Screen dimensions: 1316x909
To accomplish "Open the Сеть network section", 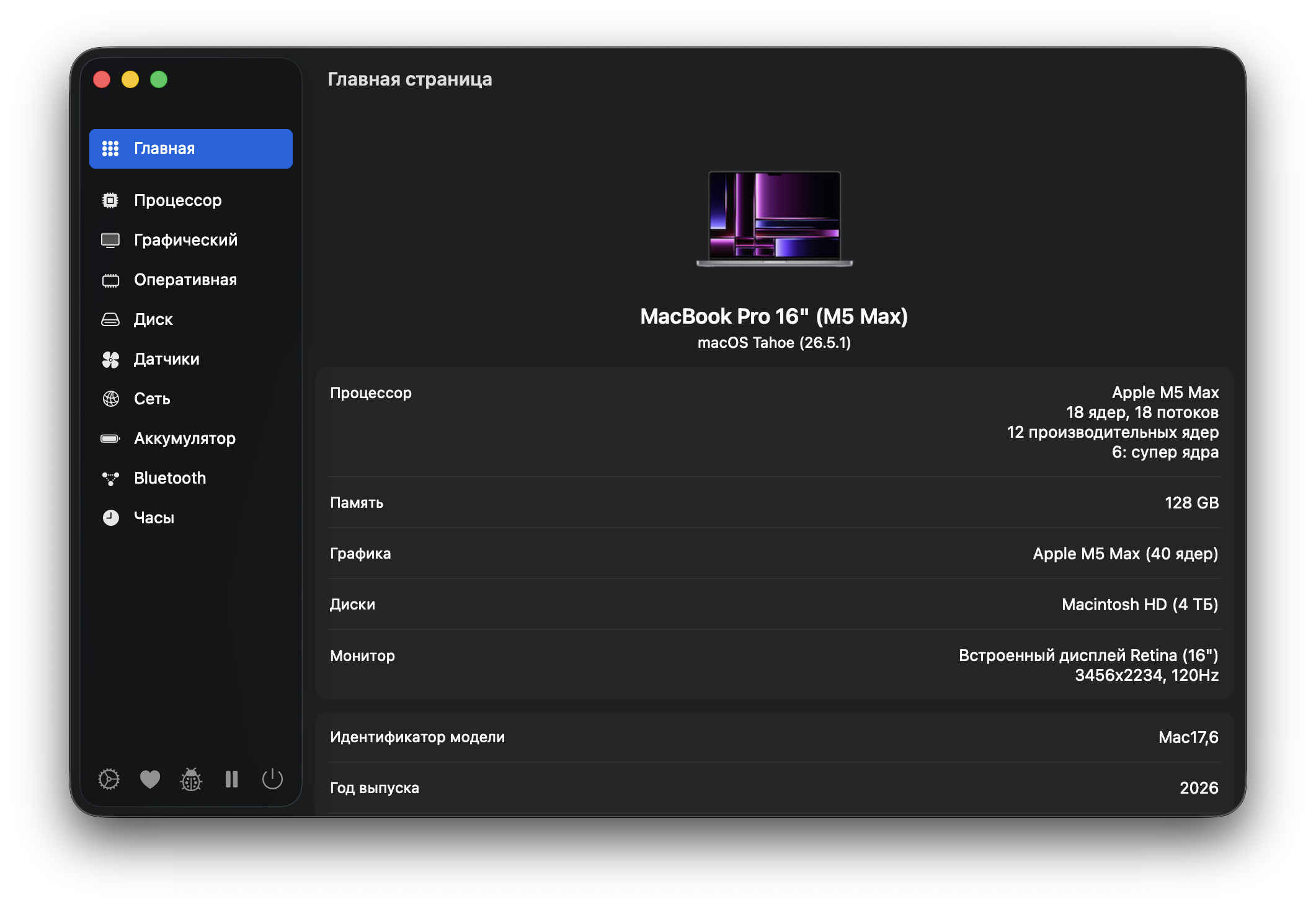I will 191,399.
